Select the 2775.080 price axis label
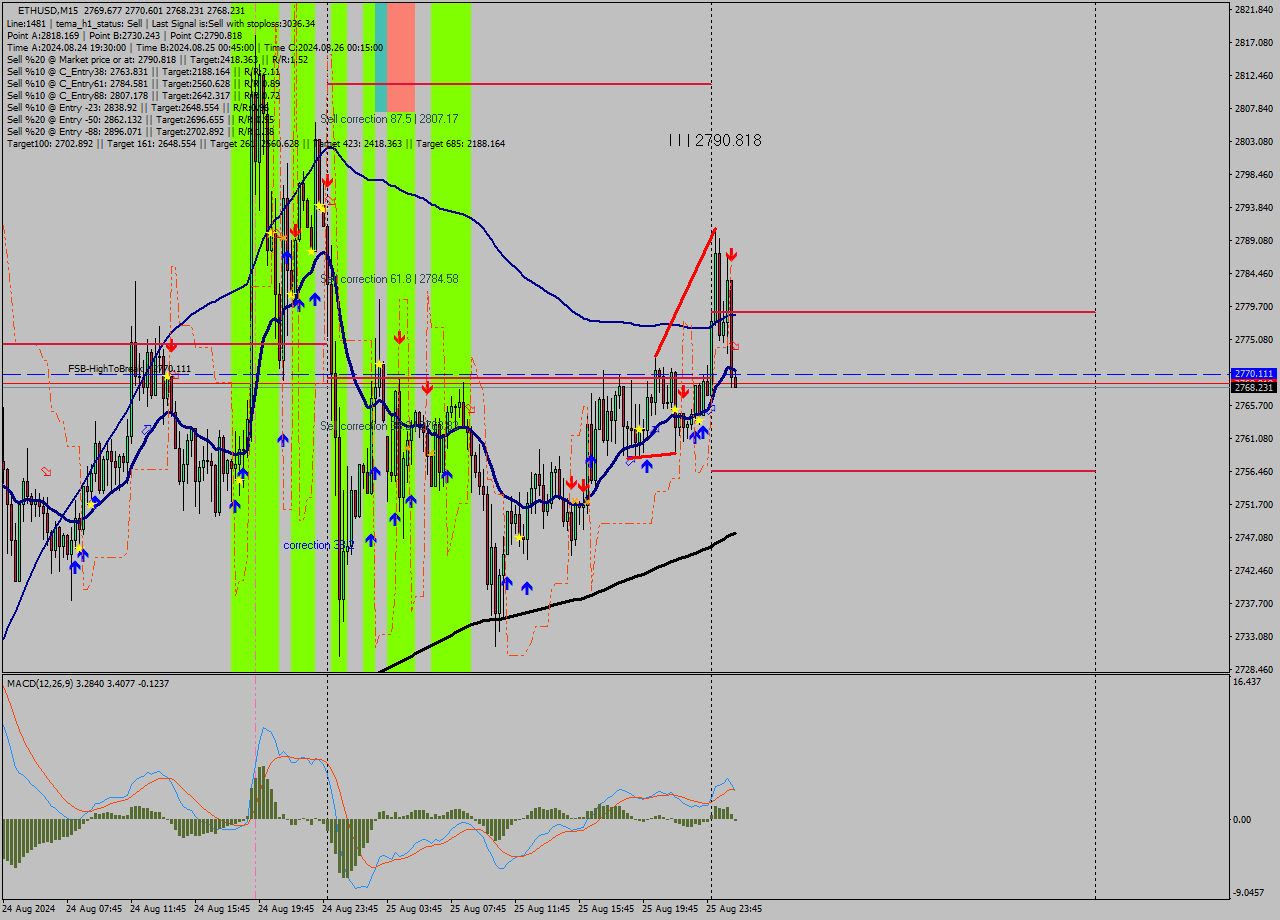Viewport: 1280px width, 920px height. pos(1253,340)
